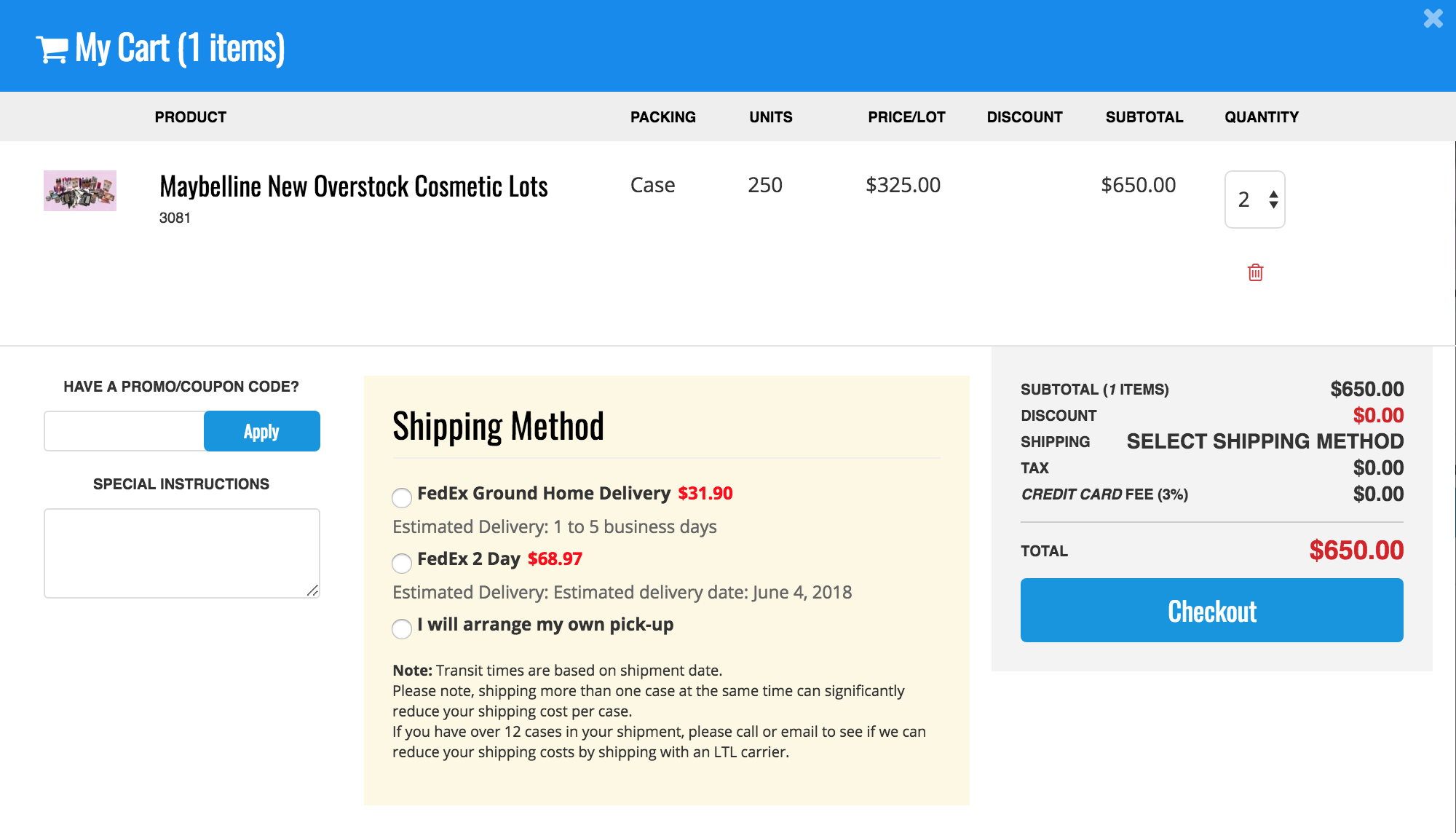Apply the promo coupon code
The width and height of the screenshot is (1456, 833).
(261, 431)
